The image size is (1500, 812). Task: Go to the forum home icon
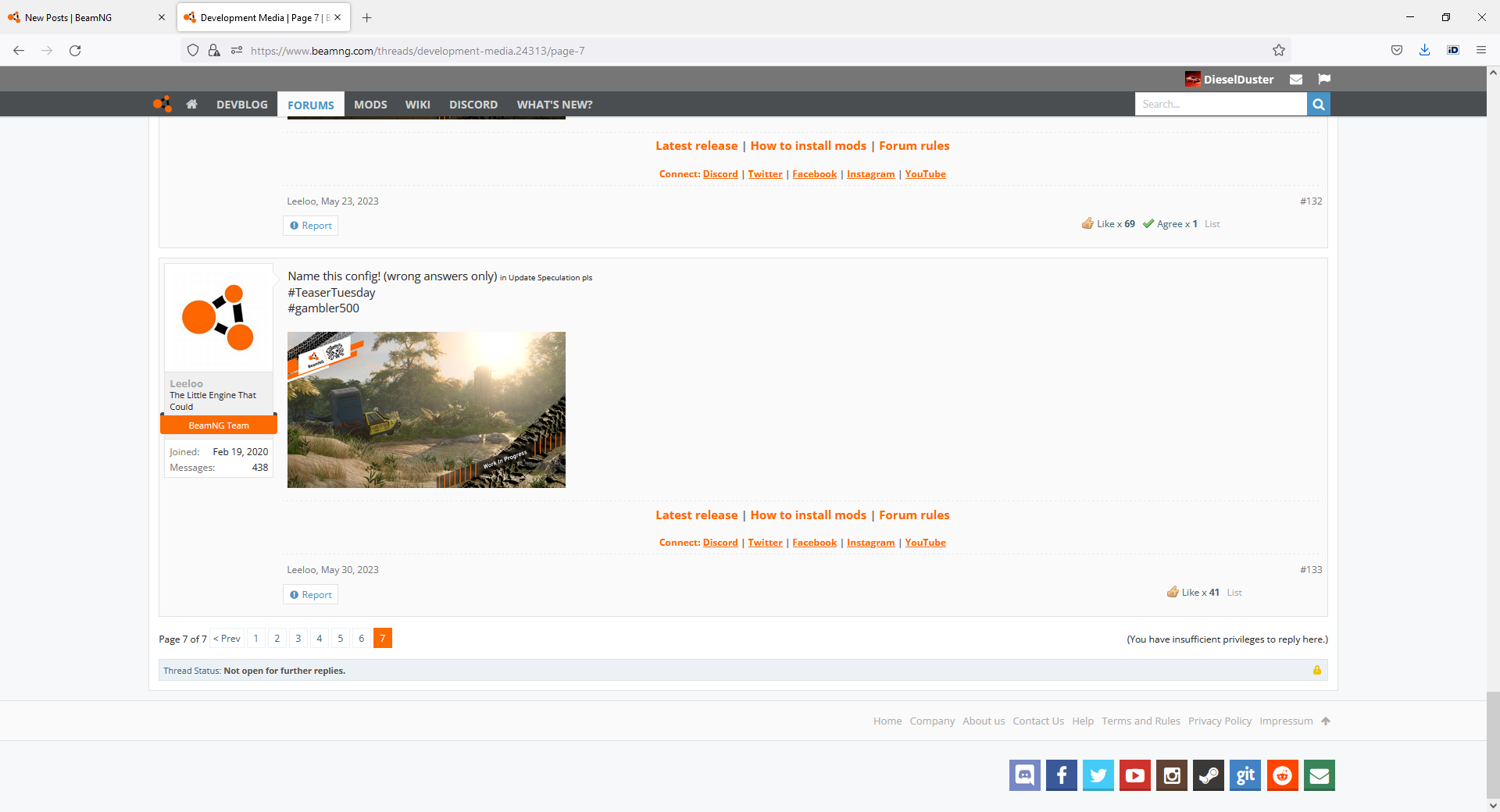point(191,104)
